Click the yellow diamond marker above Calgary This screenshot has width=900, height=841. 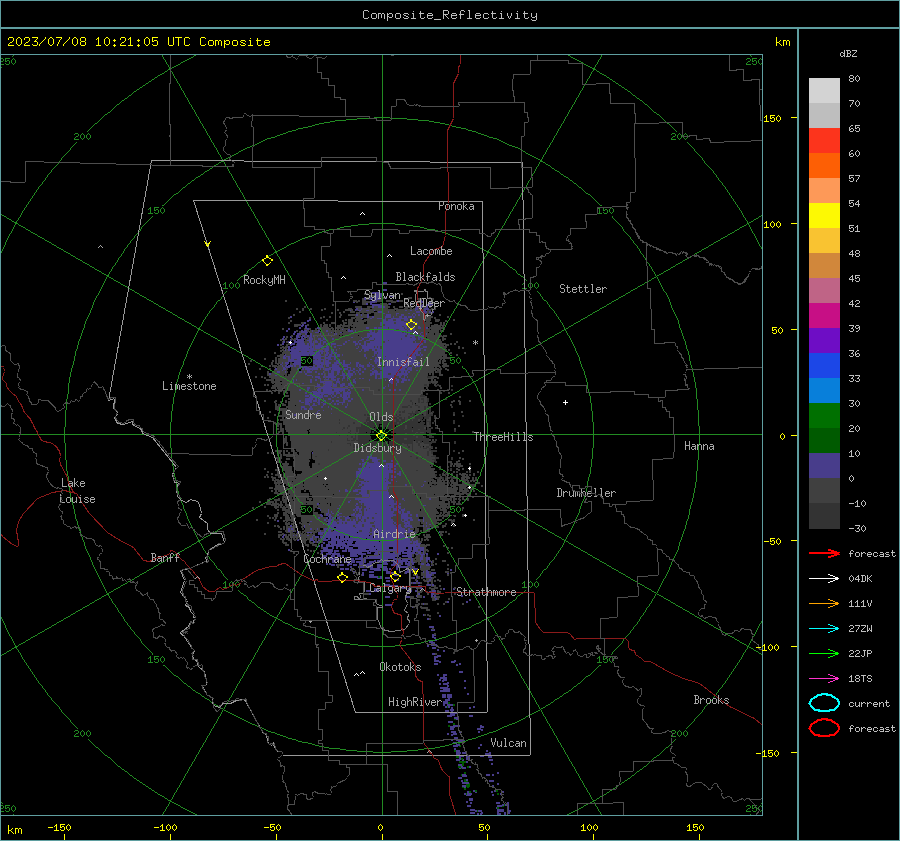click(x=395, y=576)
